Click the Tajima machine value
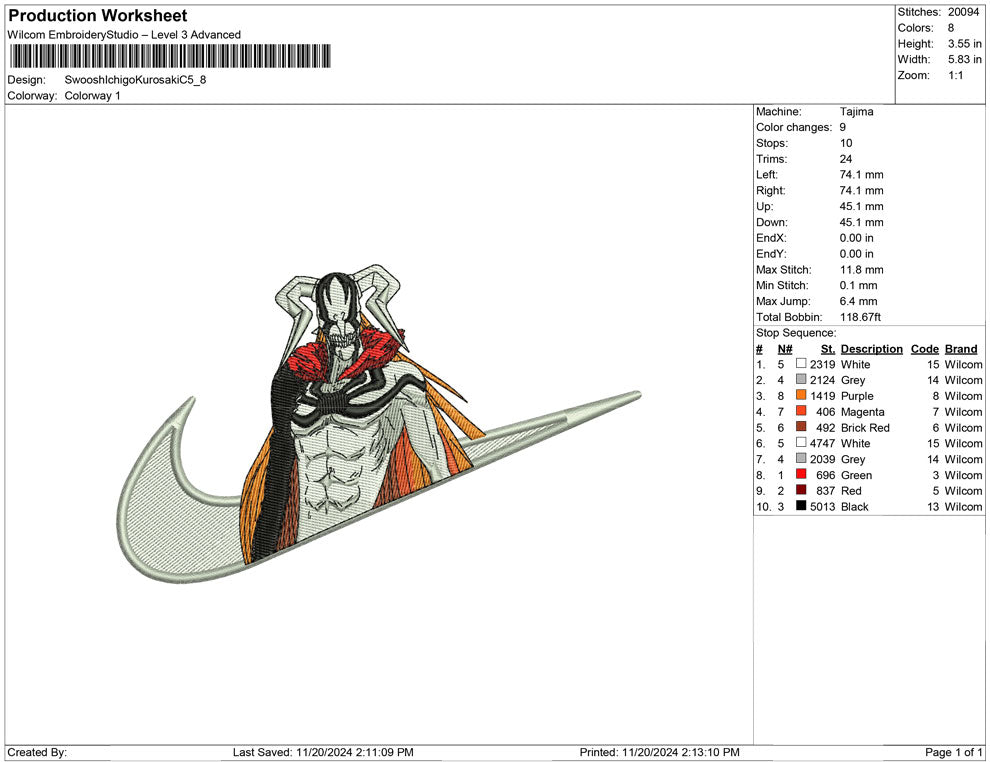990x762 pixels. pos(856,112)
